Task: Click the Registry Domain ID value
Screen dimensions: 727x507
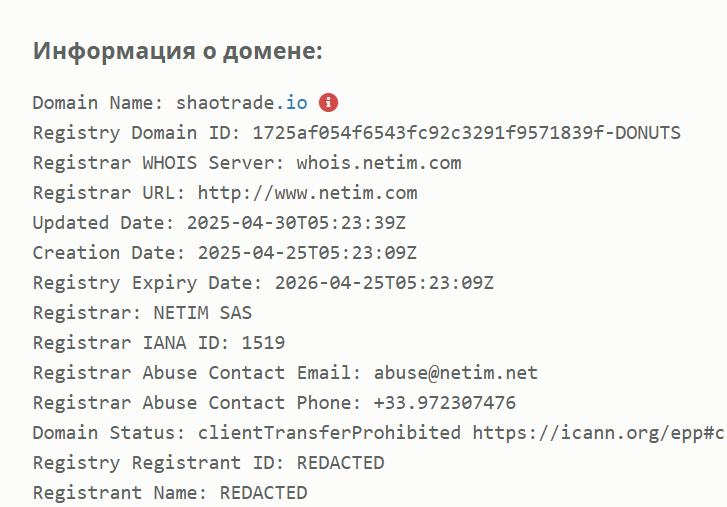Action: click(466, 133)
